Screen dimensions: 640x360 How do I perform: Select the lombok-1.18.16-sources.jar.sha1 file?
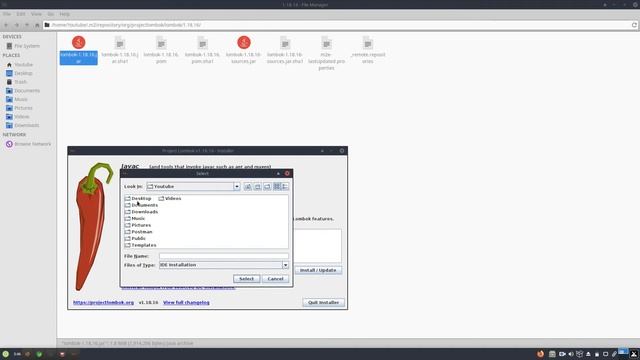point(285,50)
